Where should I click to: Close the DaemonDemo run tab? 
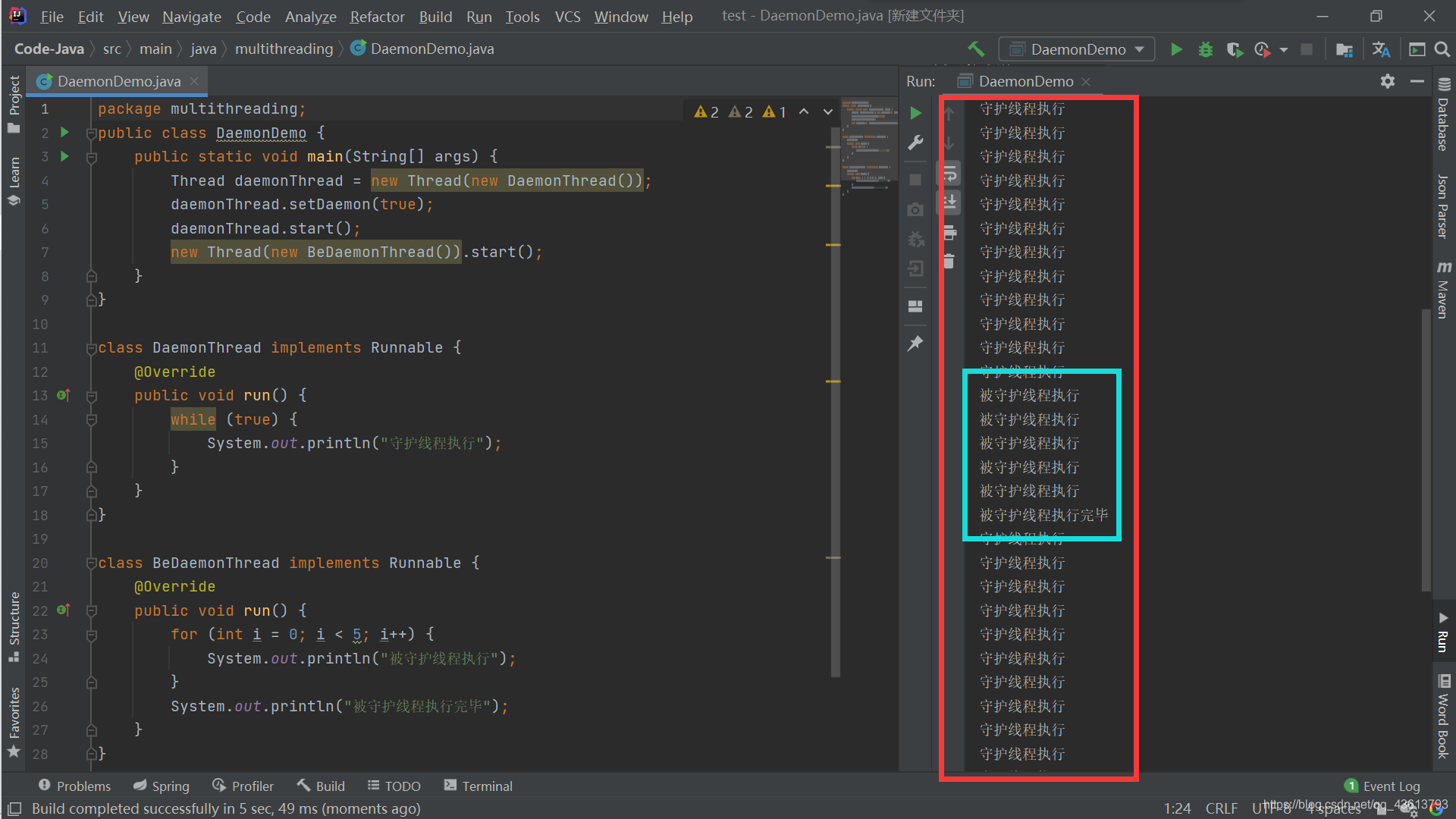tap(1086, 81)
